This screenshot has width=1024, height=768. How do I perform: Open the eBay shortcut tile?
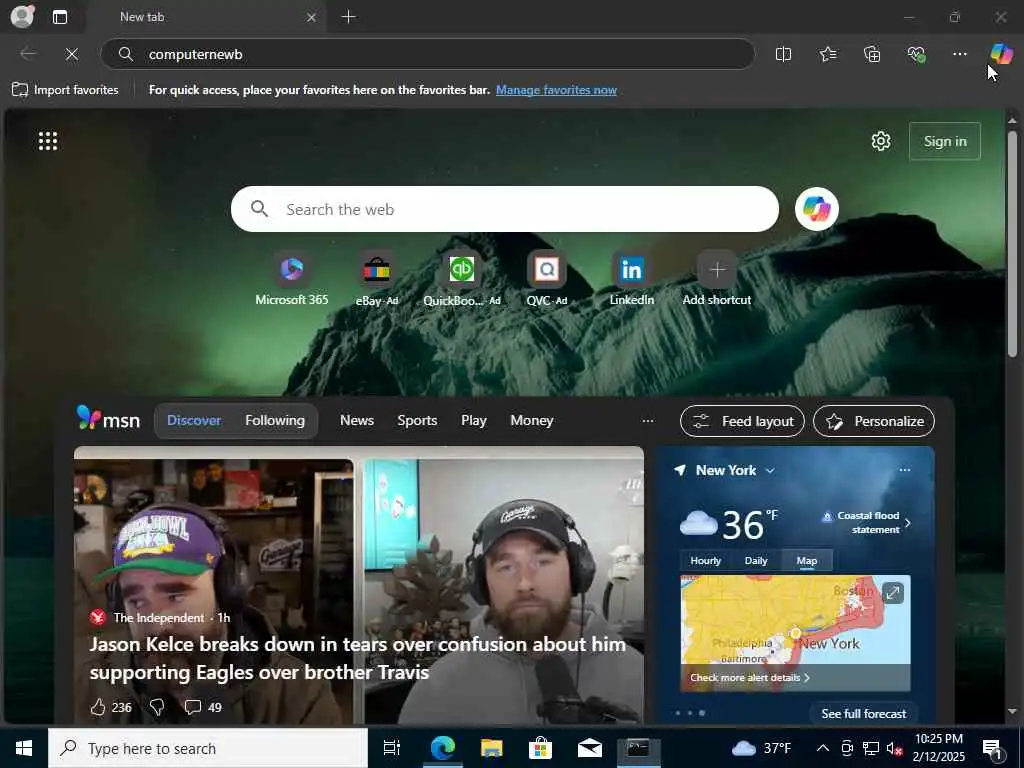377,279
